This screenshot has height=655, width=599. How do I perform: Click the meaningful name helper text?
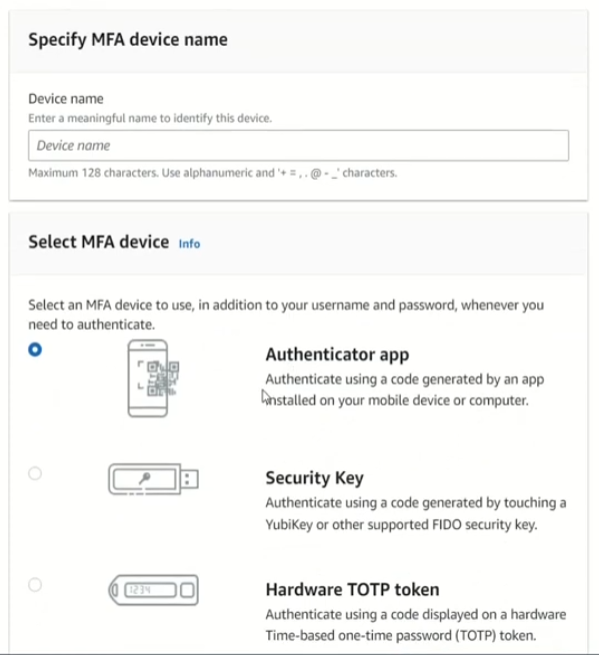click(150, 118)
